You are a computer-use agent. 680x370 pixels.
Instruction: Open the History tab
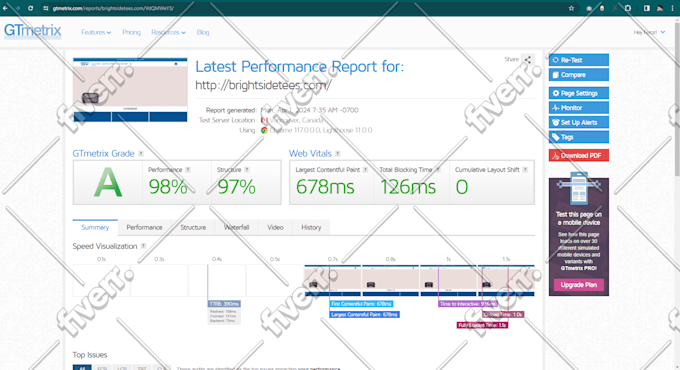coord(311,227)
